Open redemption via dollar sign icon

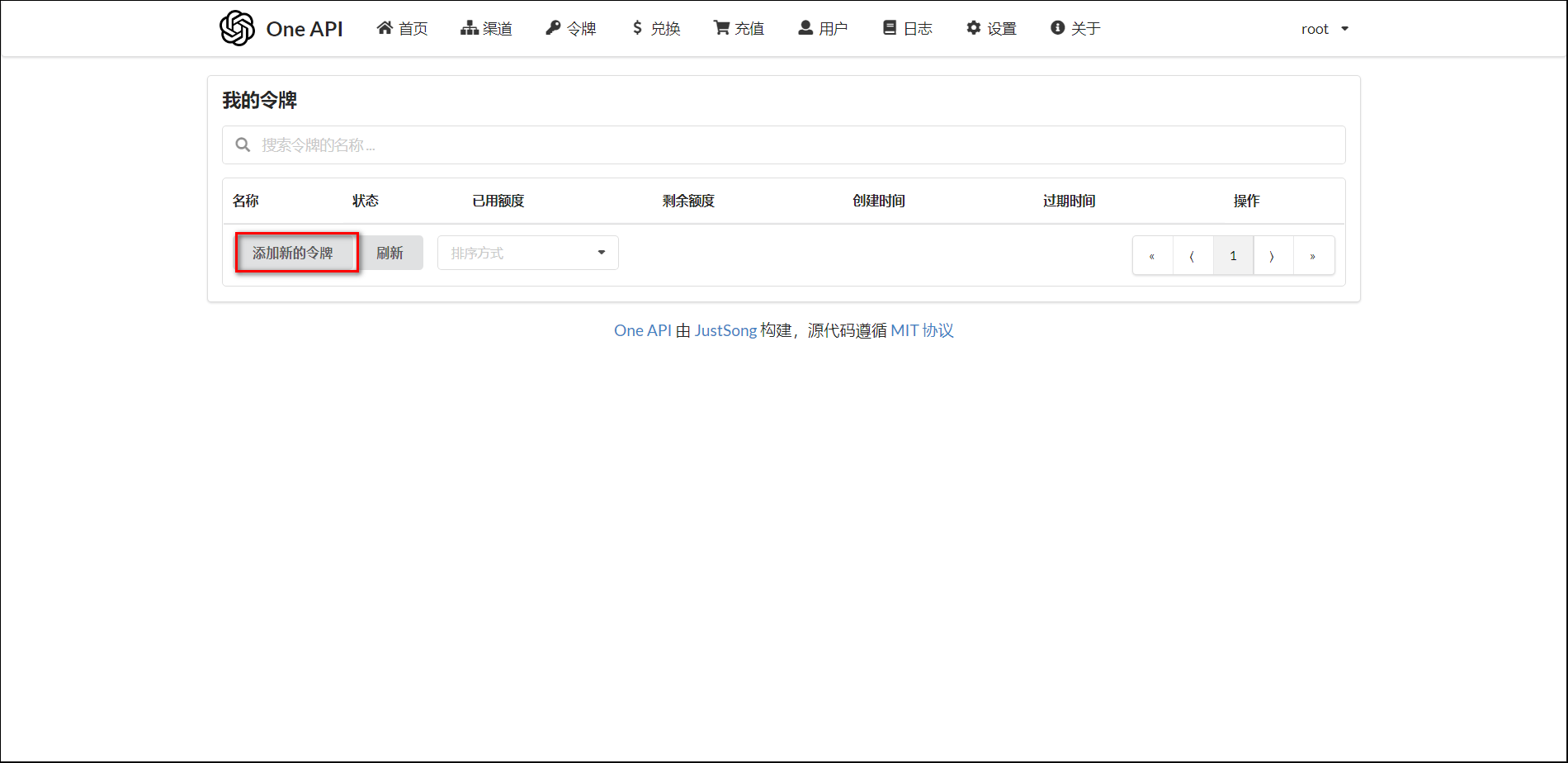(x=637, y=28)
